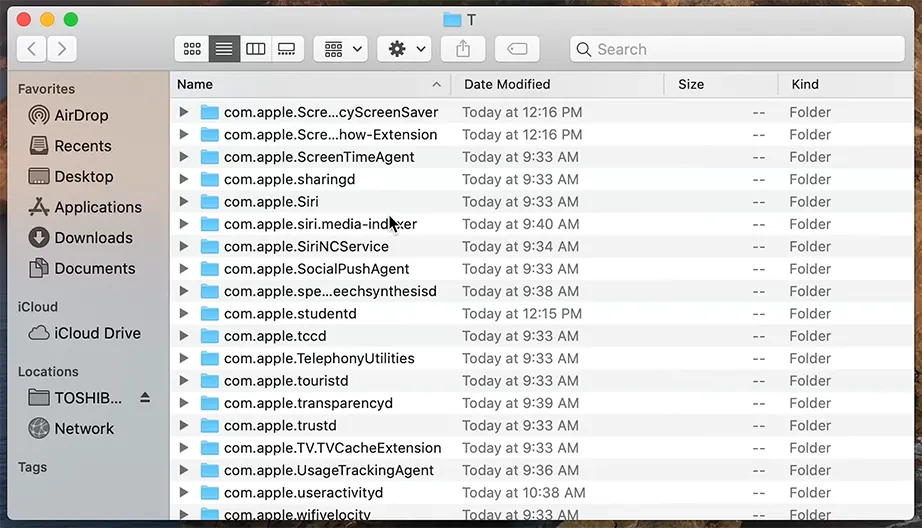Expand the com.apple.Scre...how-Extension folder

[183, 134]
